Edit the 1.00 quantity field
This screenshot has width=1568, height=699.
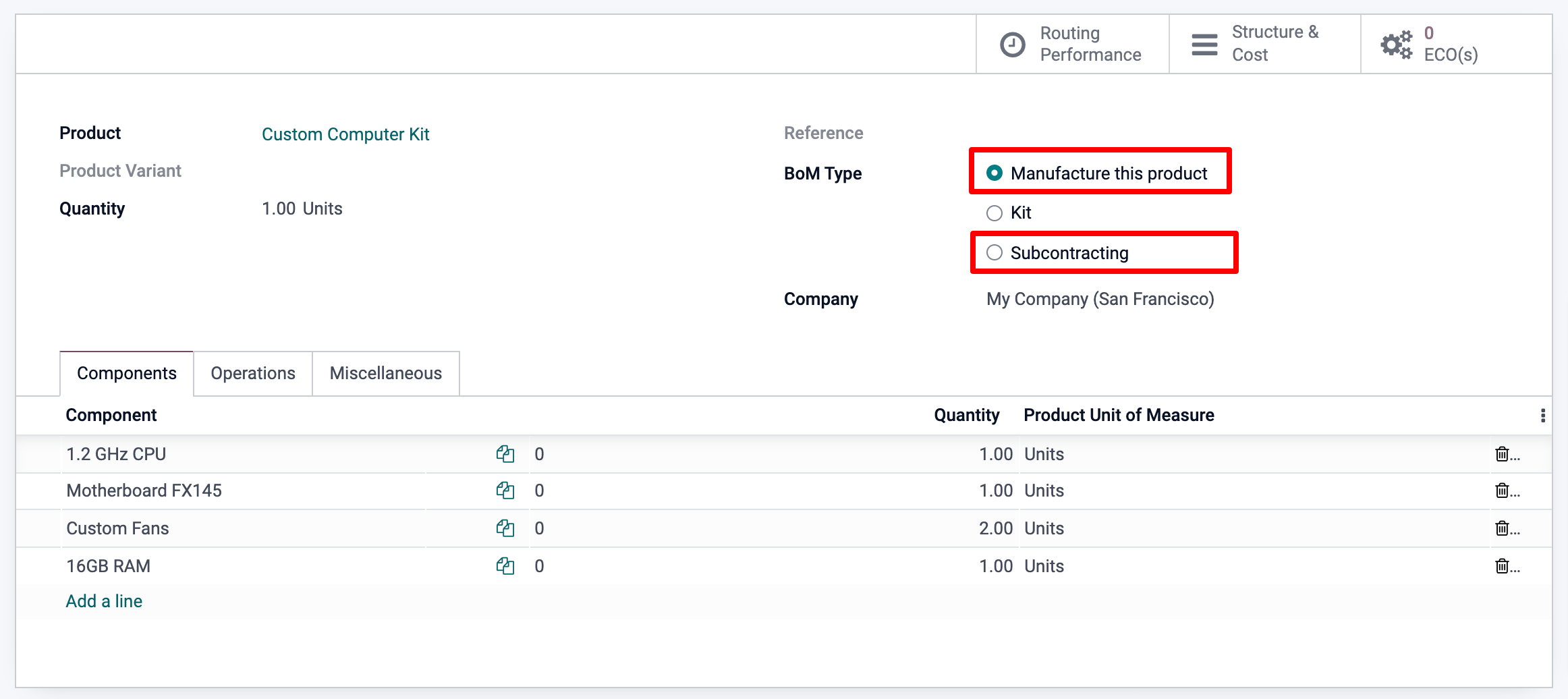tap(279, 208)
